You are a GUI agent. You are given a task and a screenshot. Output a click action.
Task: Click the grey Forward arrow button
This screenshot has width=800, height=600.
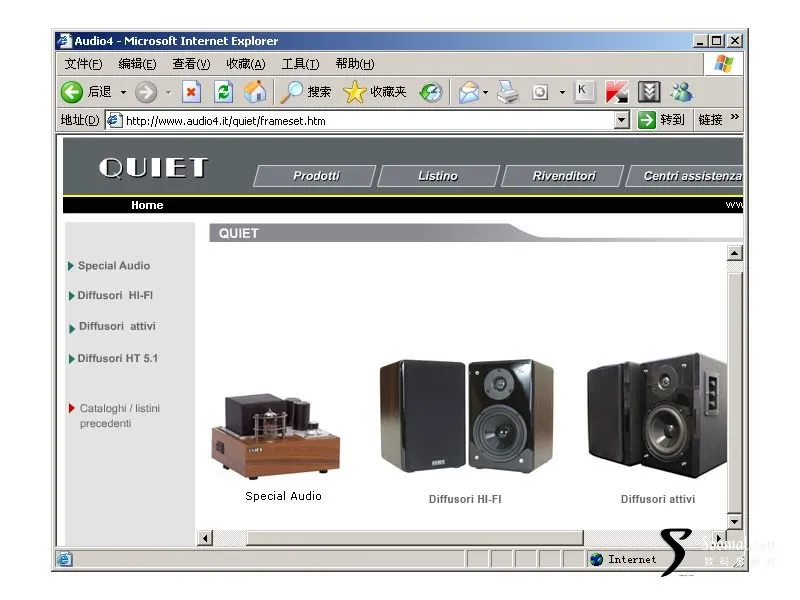[146, 92]
